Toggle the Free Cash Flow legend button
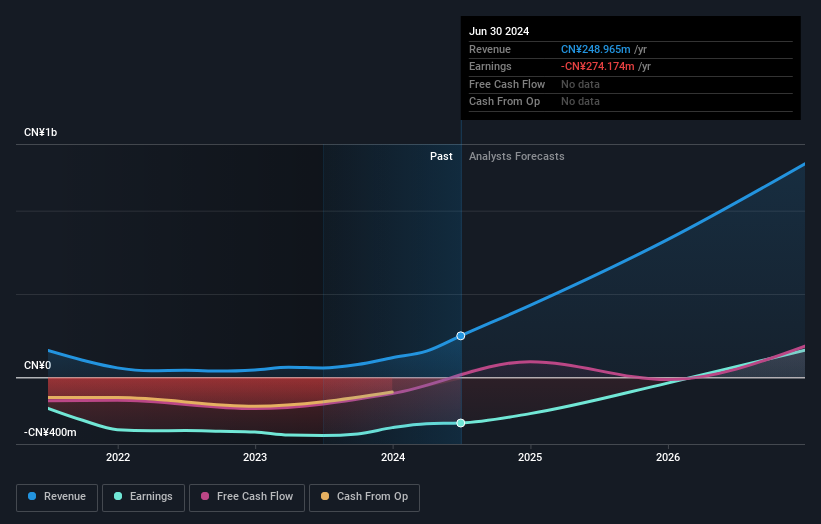Image resolution: width=821 pixels, height=524 pixels. tap(247, 497)
